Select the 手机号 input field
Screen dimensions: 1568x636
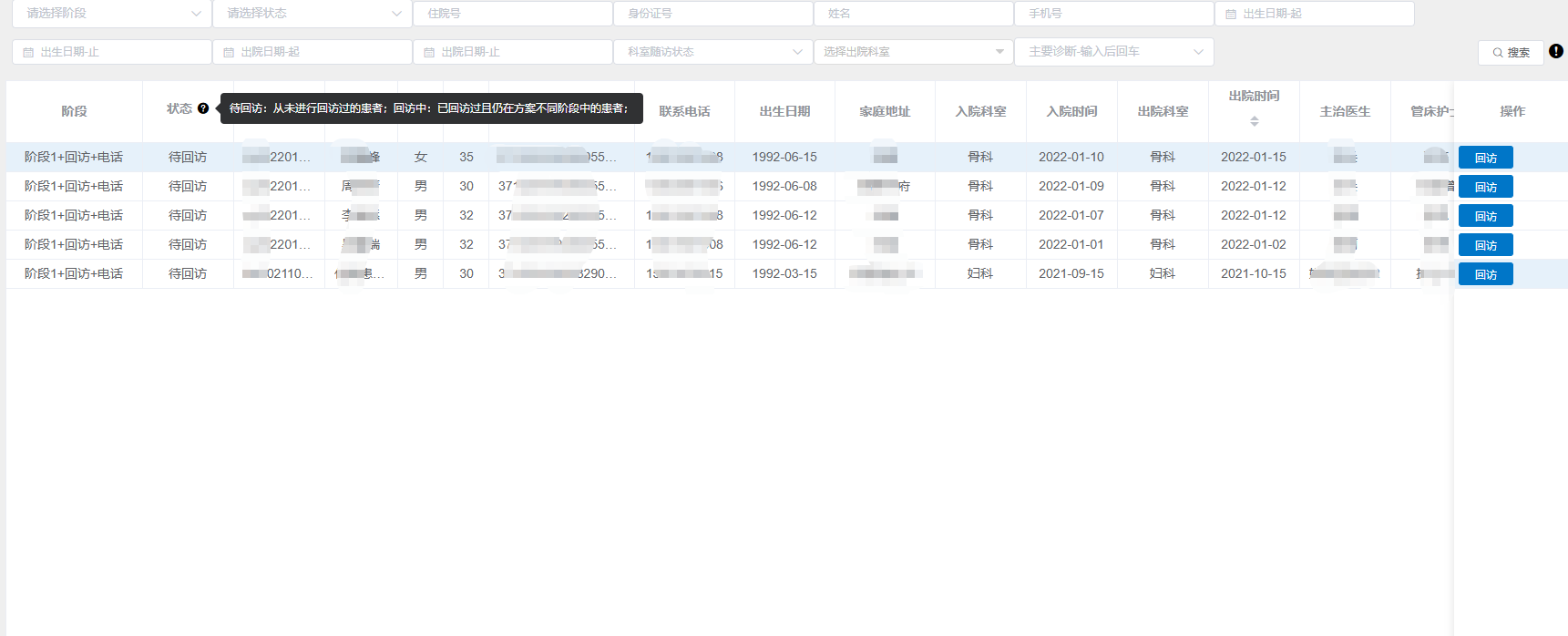pos(1113,14)
